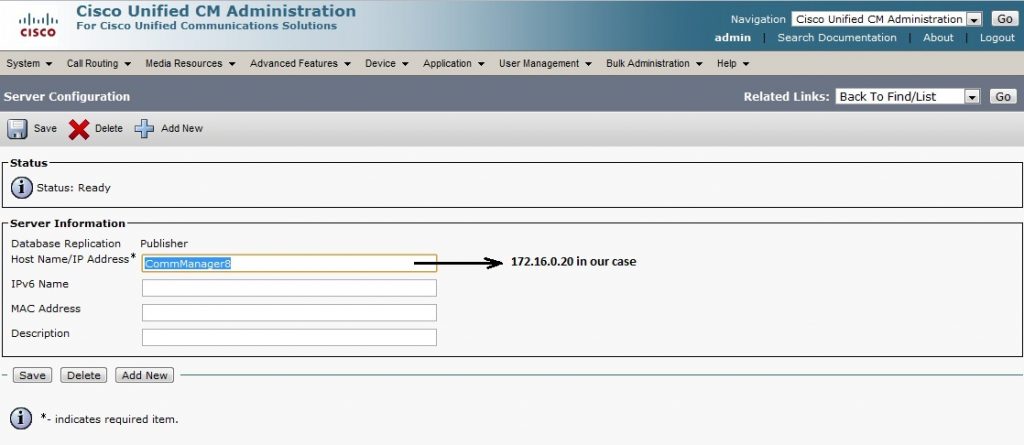Click the Host Name/IP Address field
Viewport: 1024px width, 445px height.
pos(289,263)
